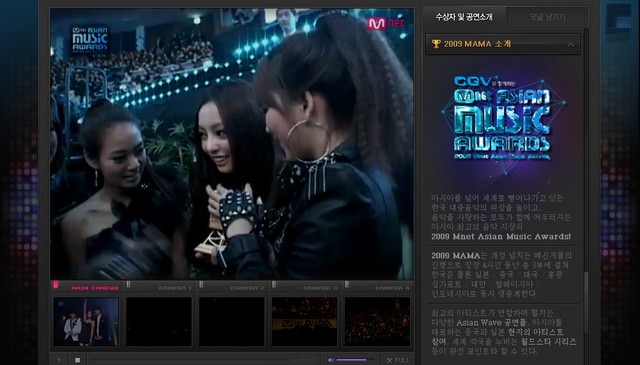
Task: Adjust the purple volume slider
Action: click(351, 360)
